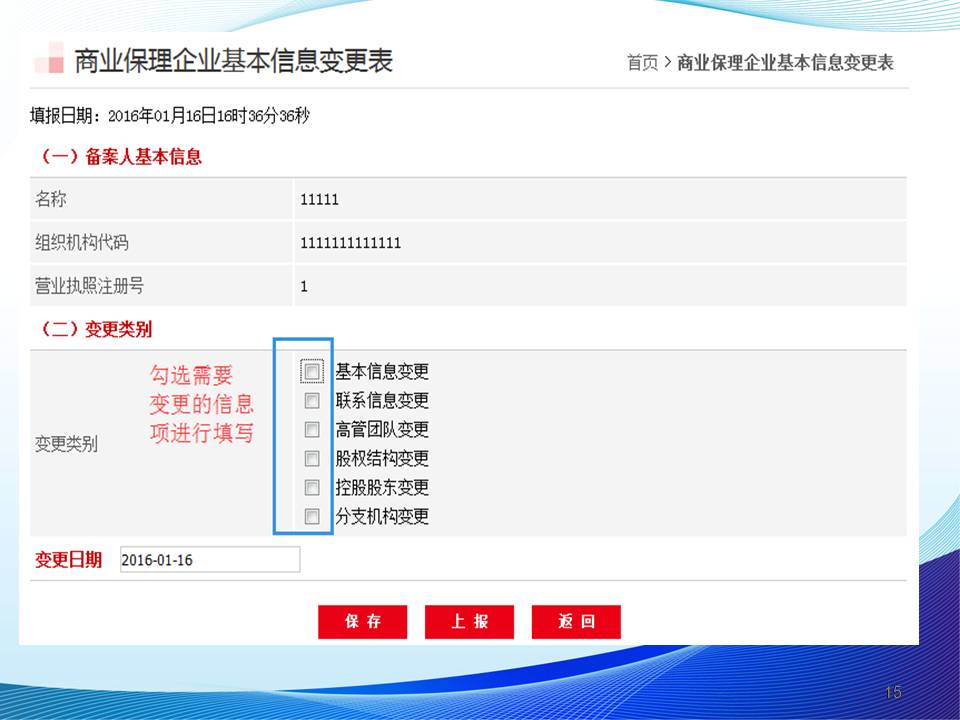This screenshot has width=960, height=720.
Task: Toggle the 控股股东变更 checkbox
Action: (x=312, y=488)
